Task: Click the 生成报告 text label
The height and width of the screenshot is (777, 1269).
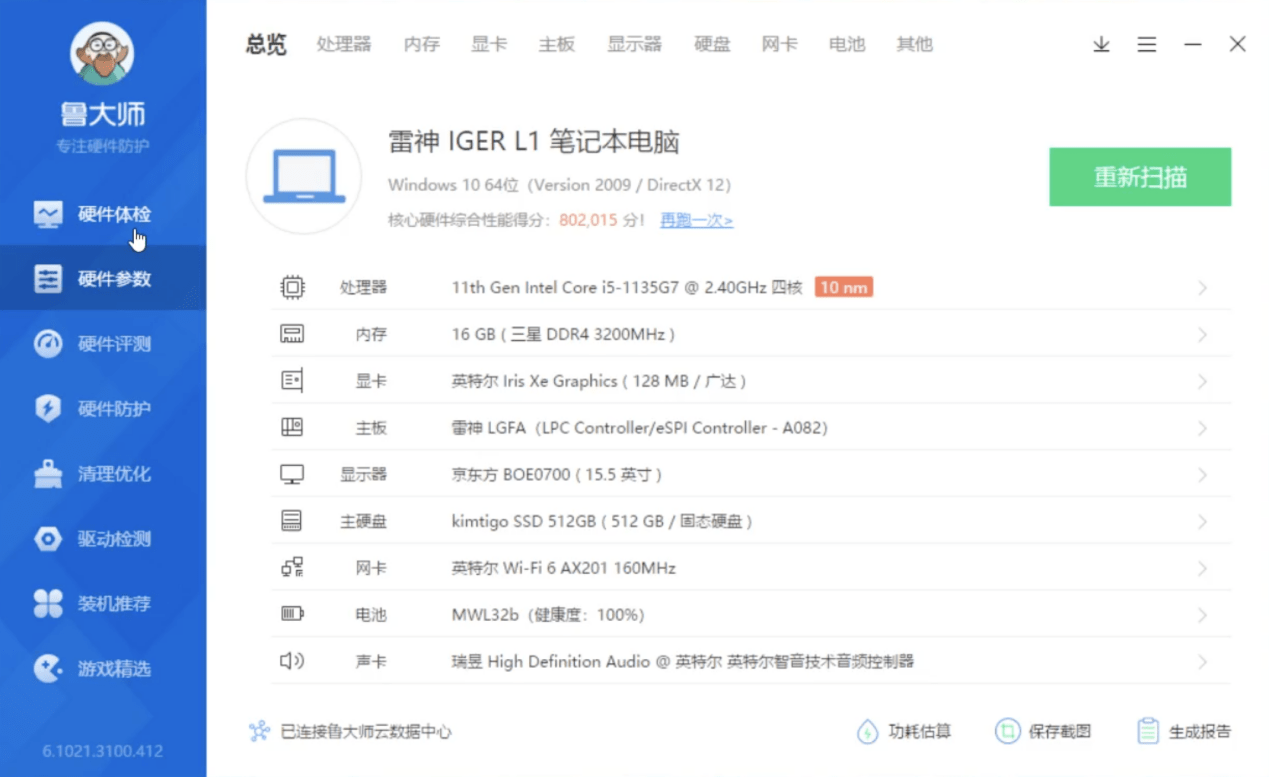Action: pos(1200,732)
